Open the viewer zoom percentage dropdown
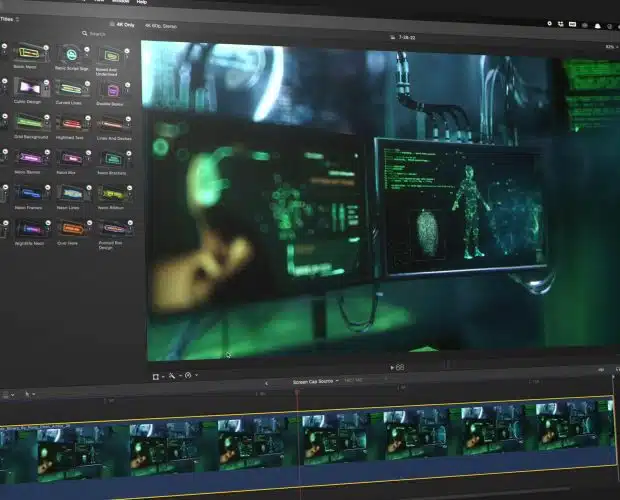This screenshot has height=500, width=620. pyautogui.click(x=612, y=47)
